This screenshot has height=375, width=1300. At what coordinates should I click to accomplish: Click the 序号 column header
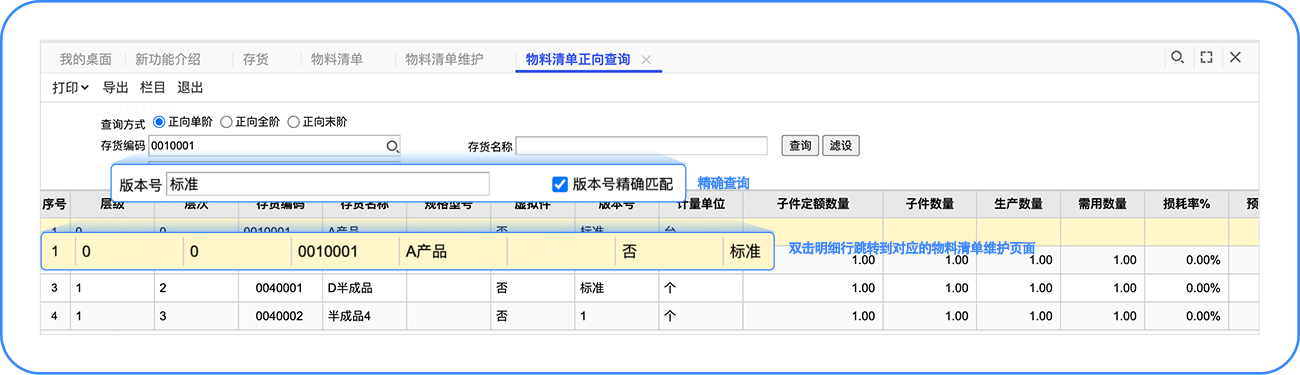[54, 204]
